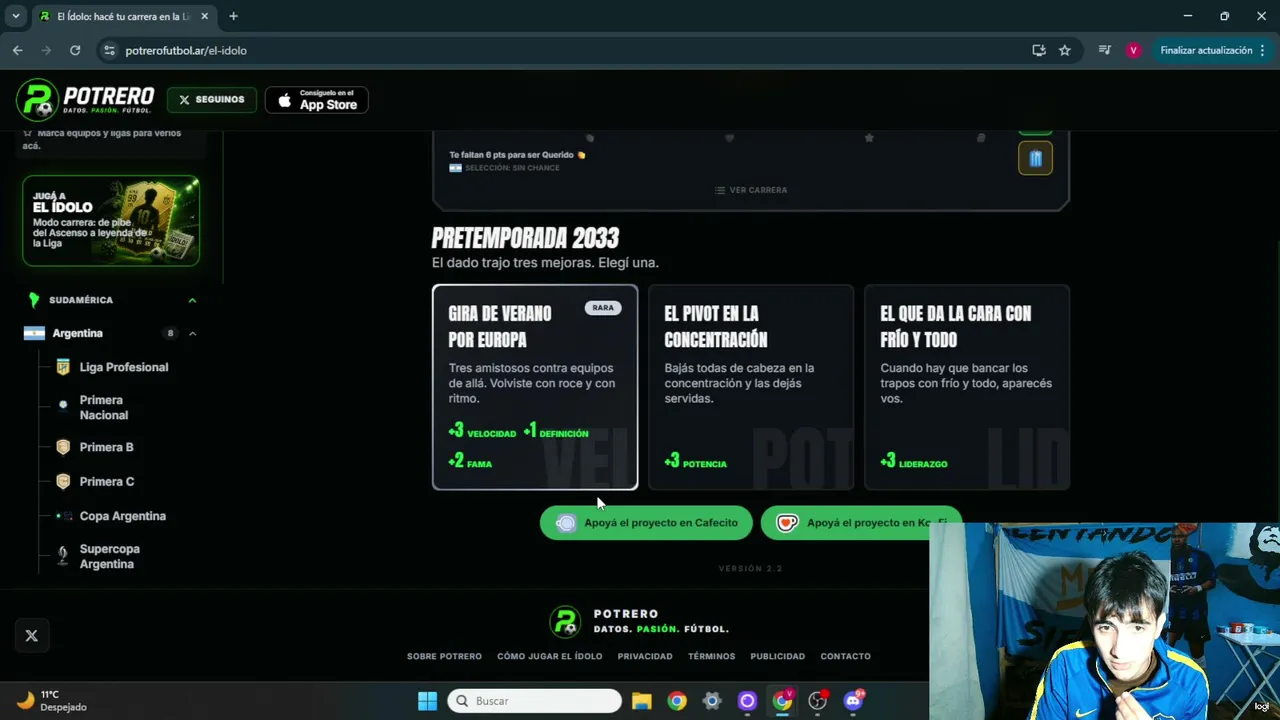Open Primera B league
This screenshot has height=720, width=1280.
[x=106, y=447]
